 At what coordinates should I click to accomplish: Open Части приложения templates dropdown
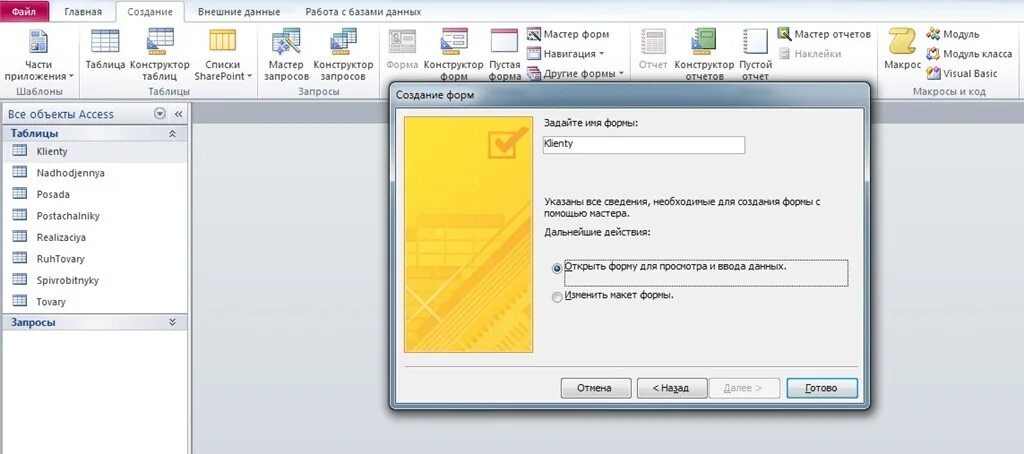click(x=39, y=54)
